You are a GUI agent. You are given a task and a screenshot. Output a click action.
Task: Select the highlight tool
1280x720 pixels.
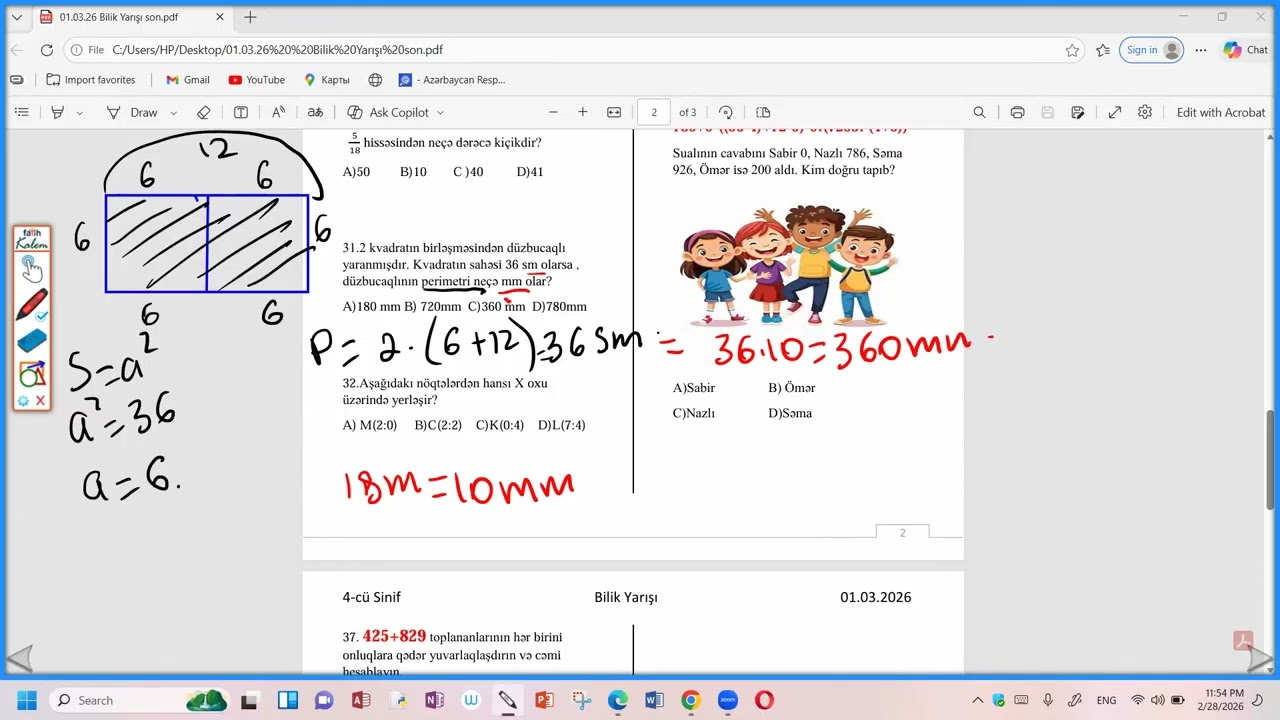[x=58, y=112]
